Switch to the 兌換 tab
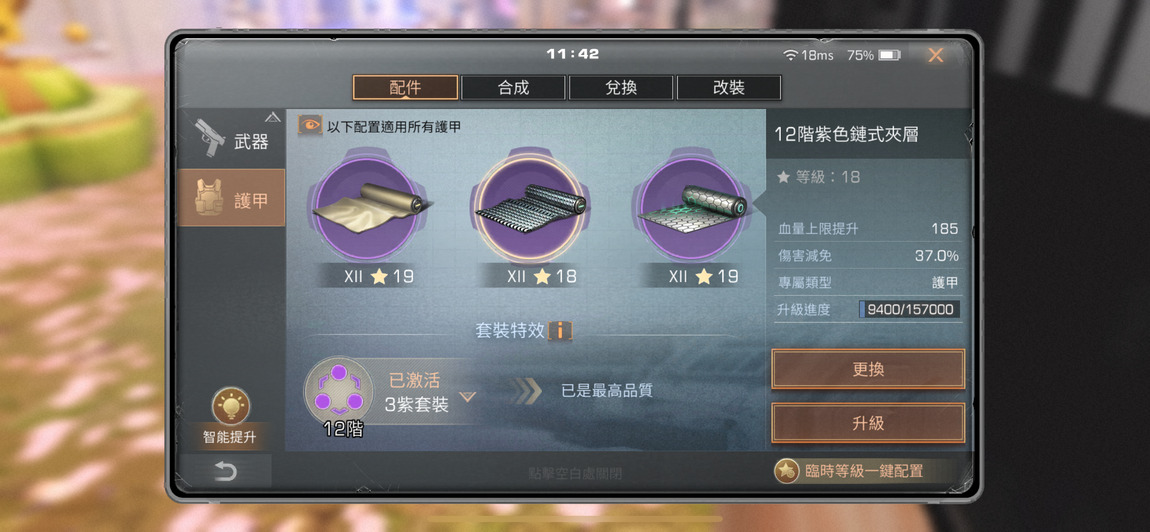The width and height of the screenshot is (1150, 532). 620,88
